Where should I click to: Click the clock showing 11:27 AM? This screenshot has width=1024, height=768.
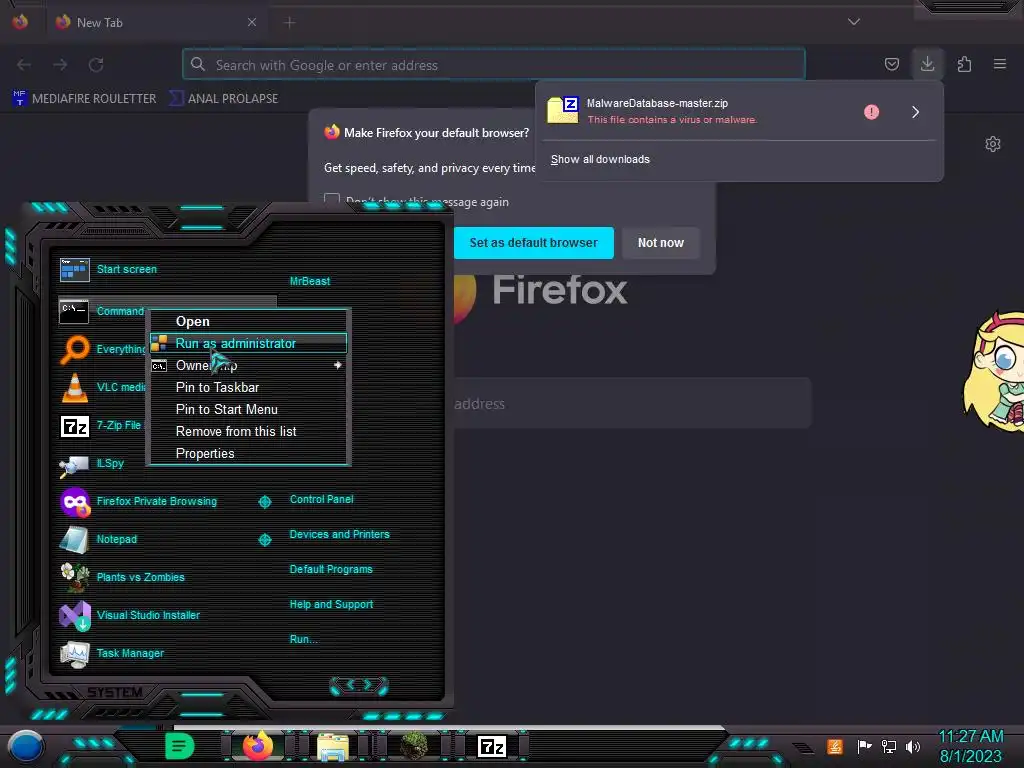(970, 746)
